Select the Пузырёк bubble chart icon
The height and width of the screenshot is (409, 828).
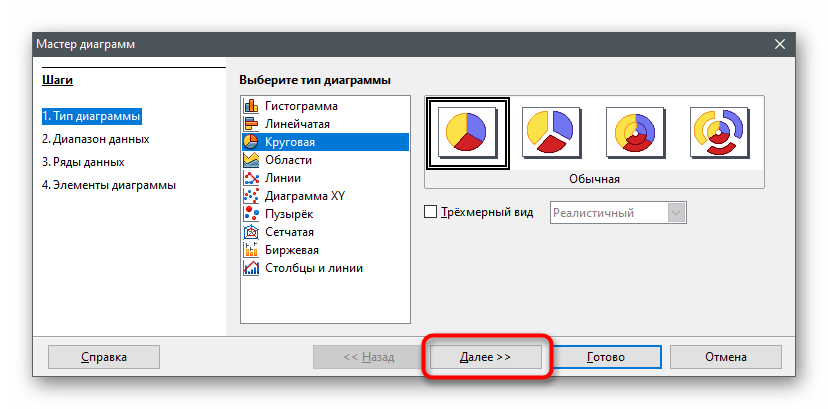tap(251, 214)
